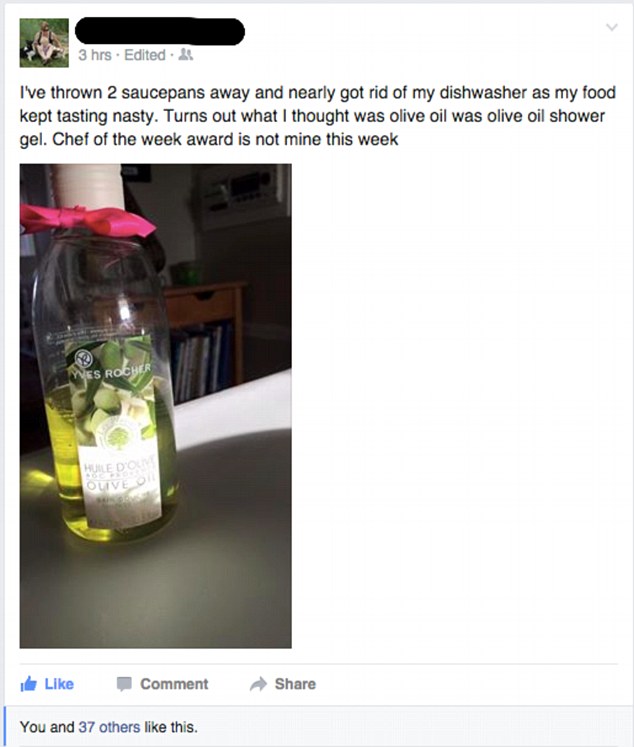View edit history via 'Edited' link
The image size is (634, 747).
pos(145,55)
